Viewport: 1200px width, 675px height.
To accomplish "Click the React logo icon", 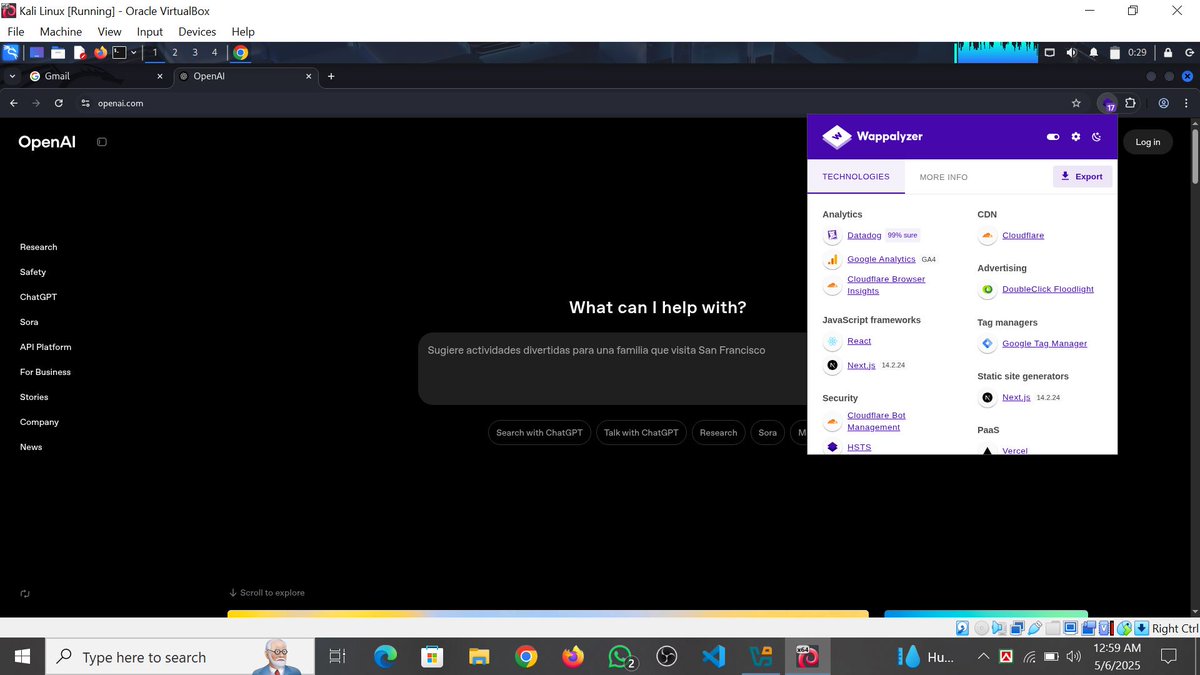I will pyautogui.click(x=832, y=341).
